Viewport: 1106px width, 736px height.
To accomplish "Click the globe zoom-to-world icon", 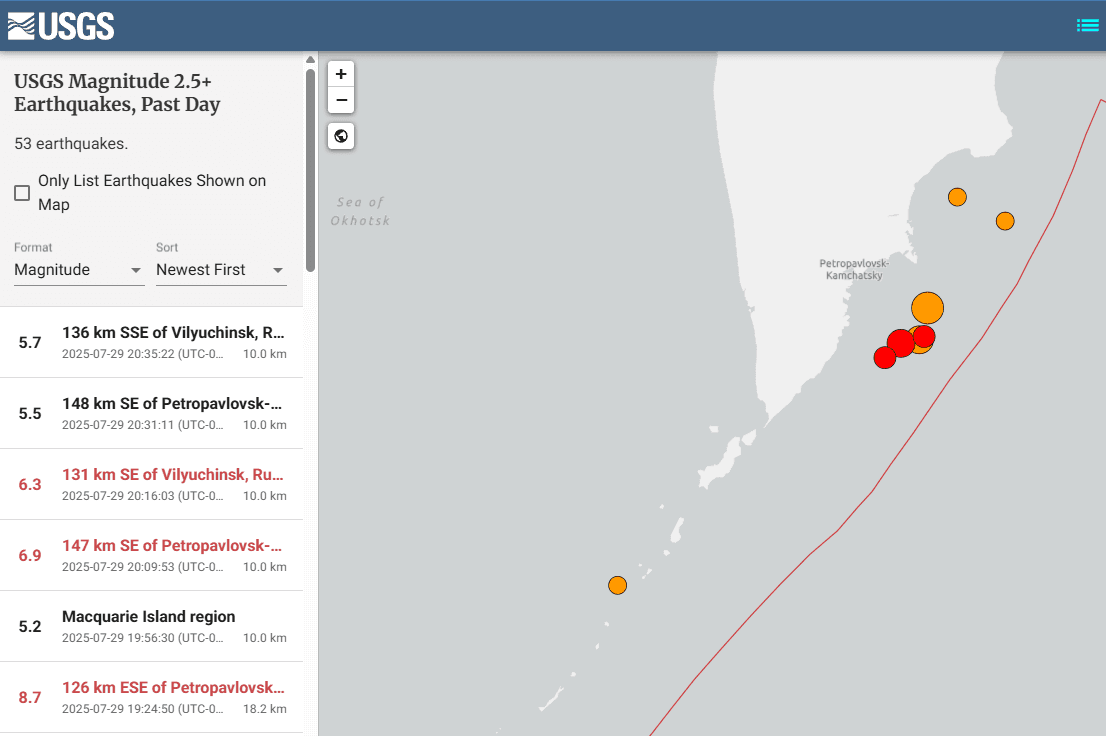I will (x=341, y=136).
